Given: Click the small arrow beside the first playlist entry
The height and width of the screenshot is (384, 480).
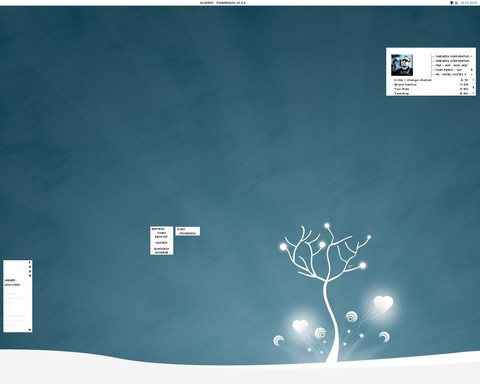Looking at the screenshot, I should 472,56.
